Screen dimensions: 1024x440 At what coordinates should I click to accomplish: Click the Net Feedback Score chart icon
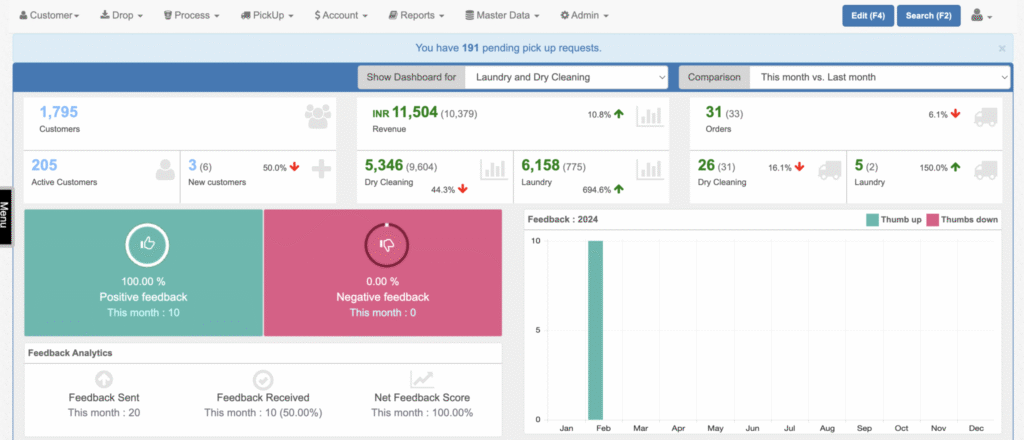422,380
